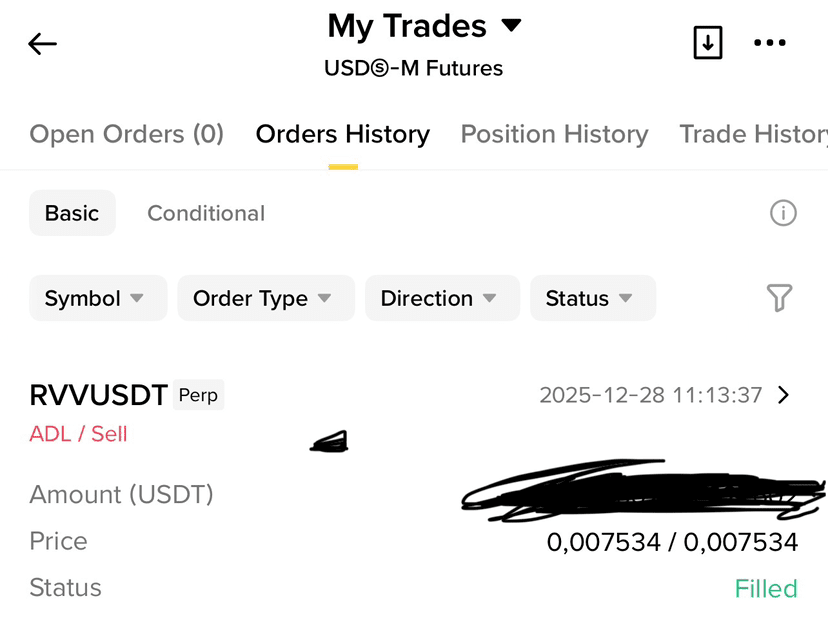Switch to Position History tab

[554, 134]
